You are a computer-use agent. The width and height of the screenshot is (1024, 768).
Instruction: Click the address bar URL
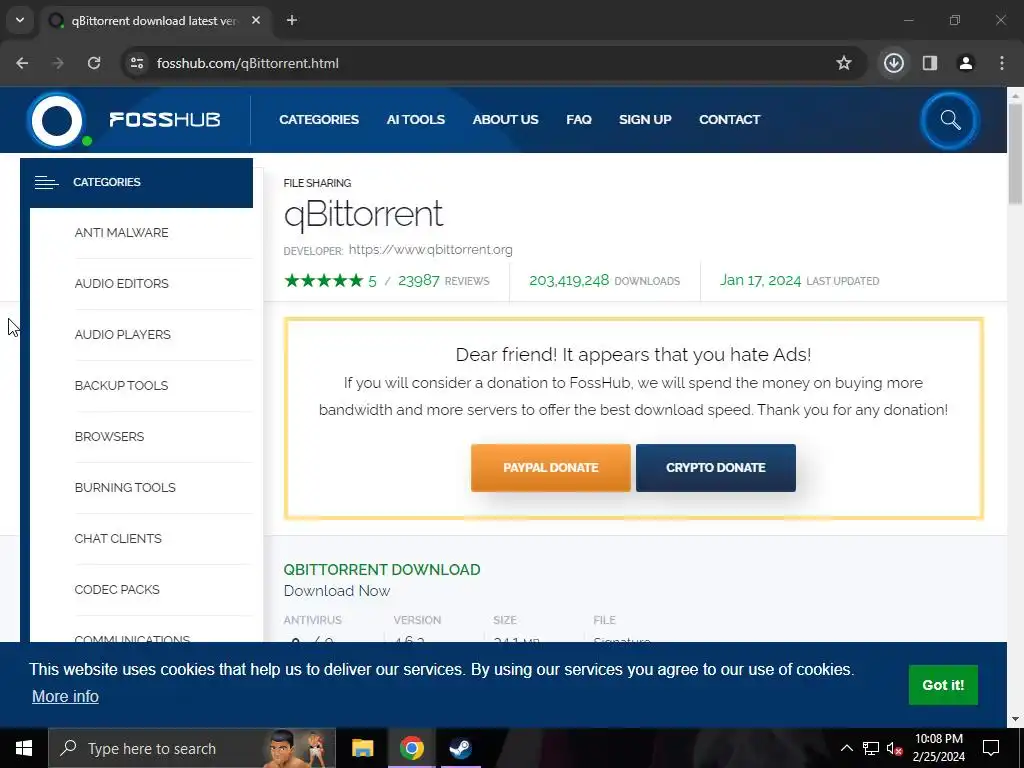248,63
